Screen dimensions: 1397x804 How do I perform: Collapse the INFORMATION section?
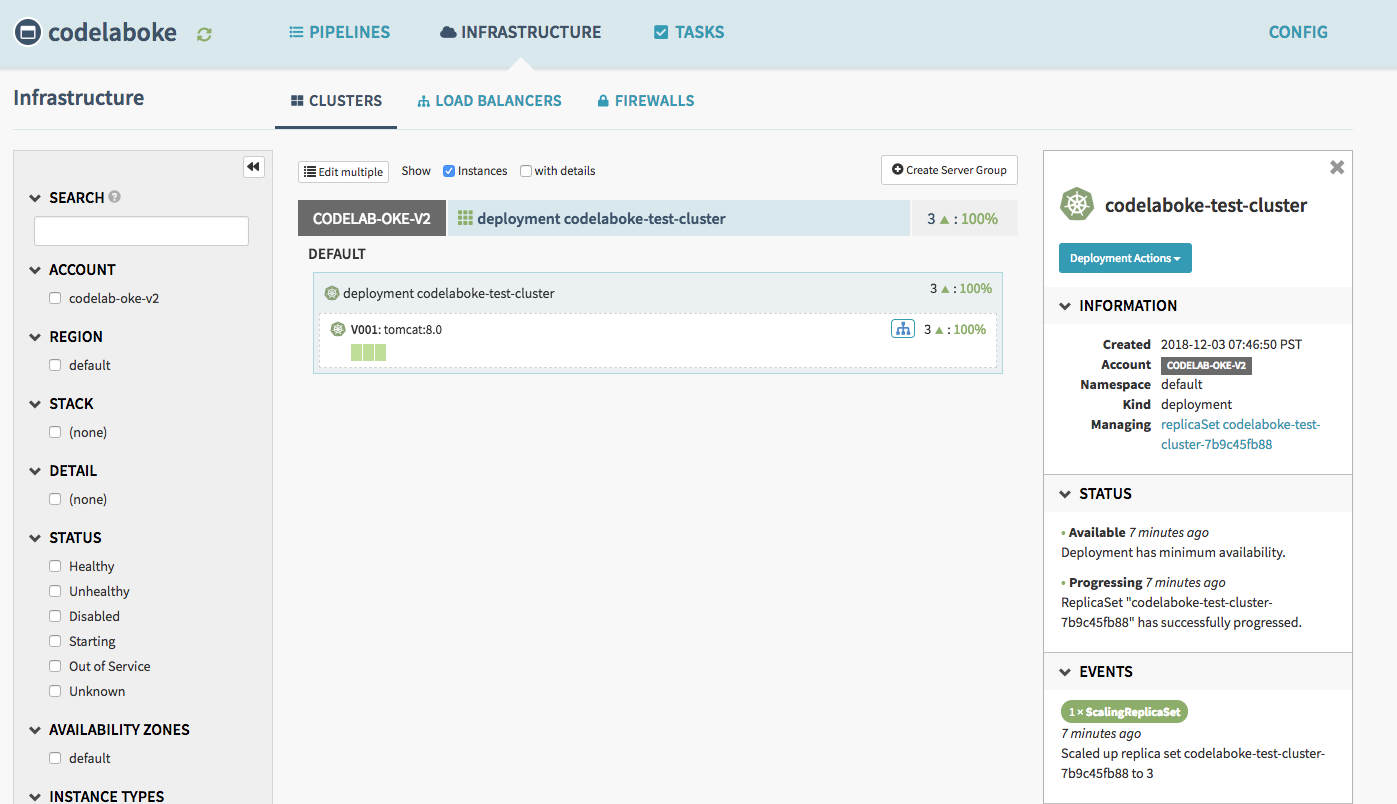[x=1066, y=306]
